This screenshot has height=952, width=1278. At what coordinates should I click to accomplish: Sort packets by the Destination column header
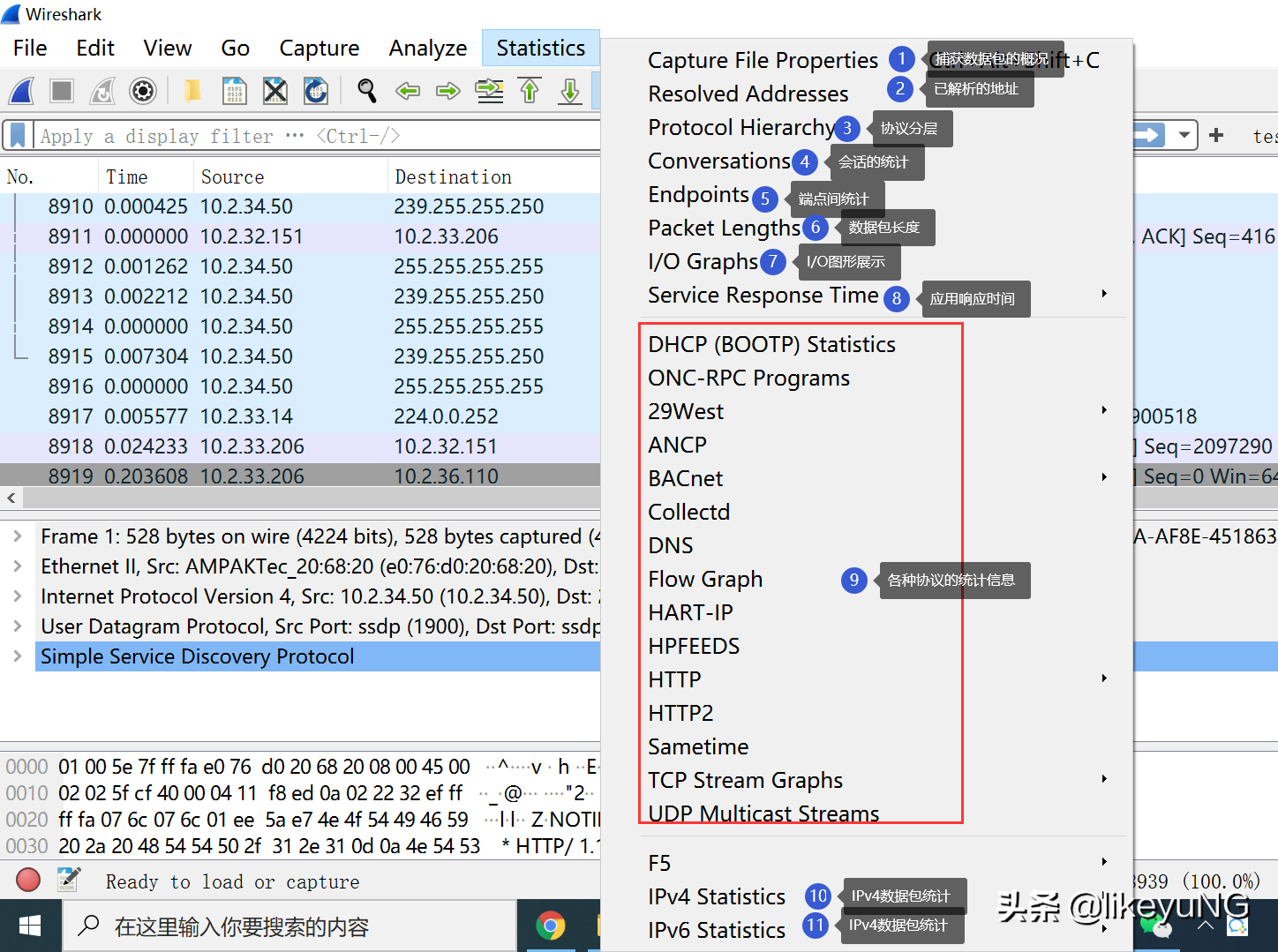(494, 176)
